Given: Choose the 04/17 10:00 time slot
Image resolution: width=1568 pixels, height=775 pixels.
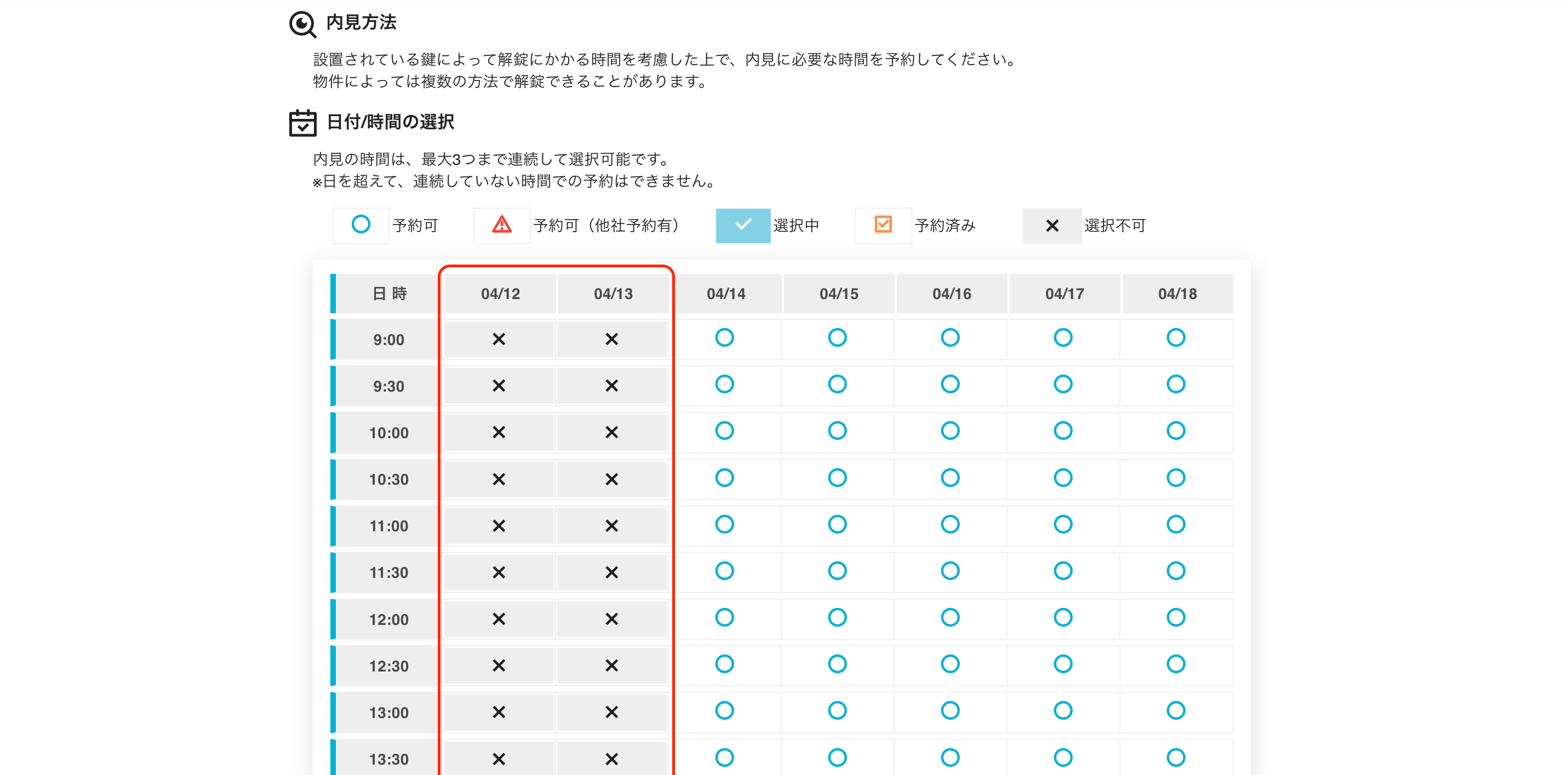Looking at the screenshot, I should [x=1063, y=431].
